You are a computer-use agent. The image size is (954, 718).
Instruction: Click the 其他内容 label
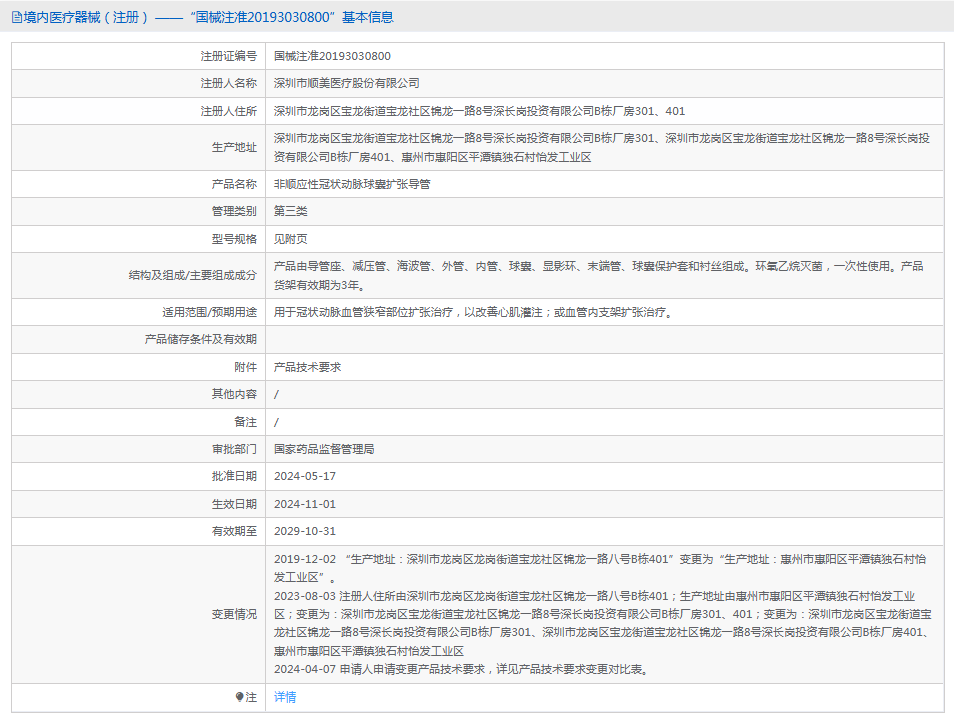[x=234, y=394]
